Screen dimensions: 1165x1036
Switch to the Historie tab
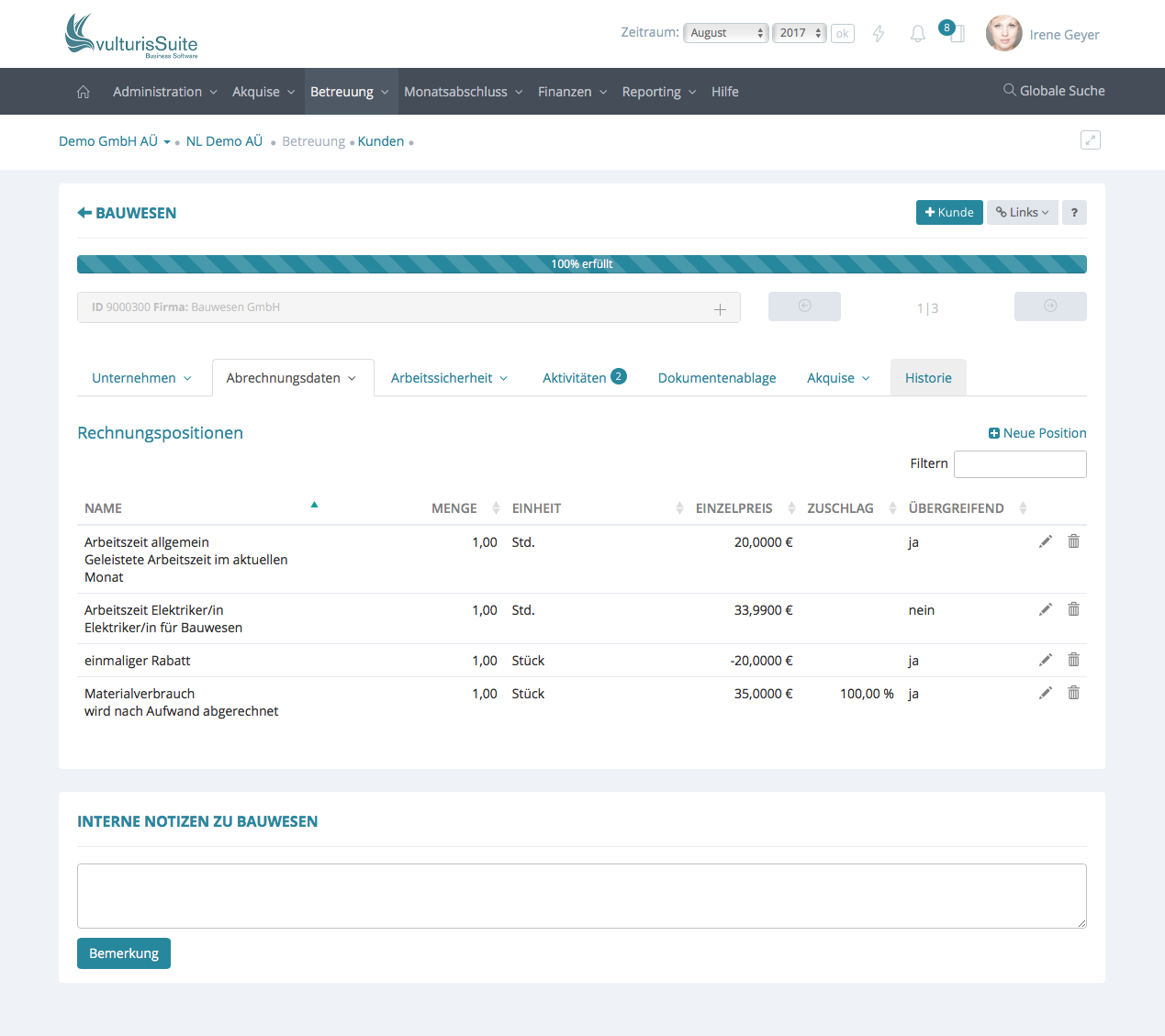pyautogui.click(x=928, y=378)
